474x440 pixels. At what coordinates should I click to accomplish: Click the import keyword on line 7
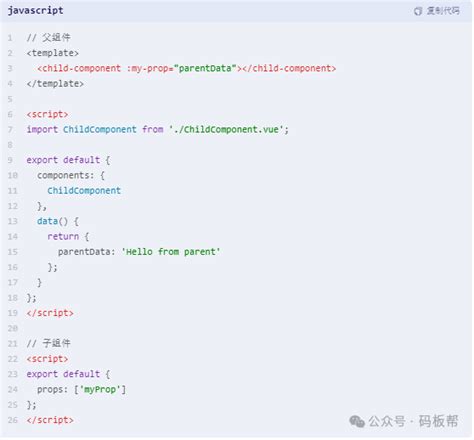(42, 130)
